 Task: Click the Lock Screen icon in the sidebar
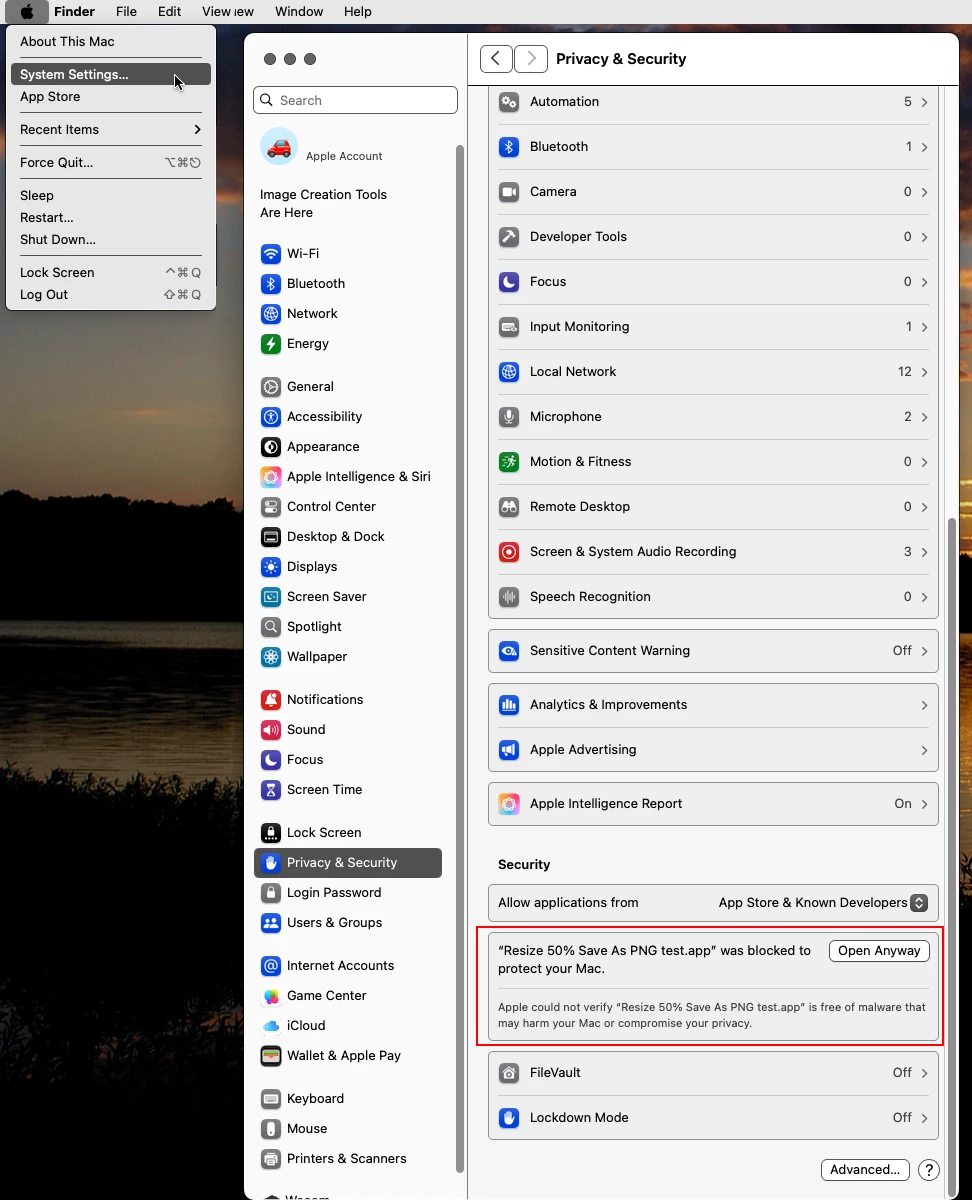(x=271, y=832)
